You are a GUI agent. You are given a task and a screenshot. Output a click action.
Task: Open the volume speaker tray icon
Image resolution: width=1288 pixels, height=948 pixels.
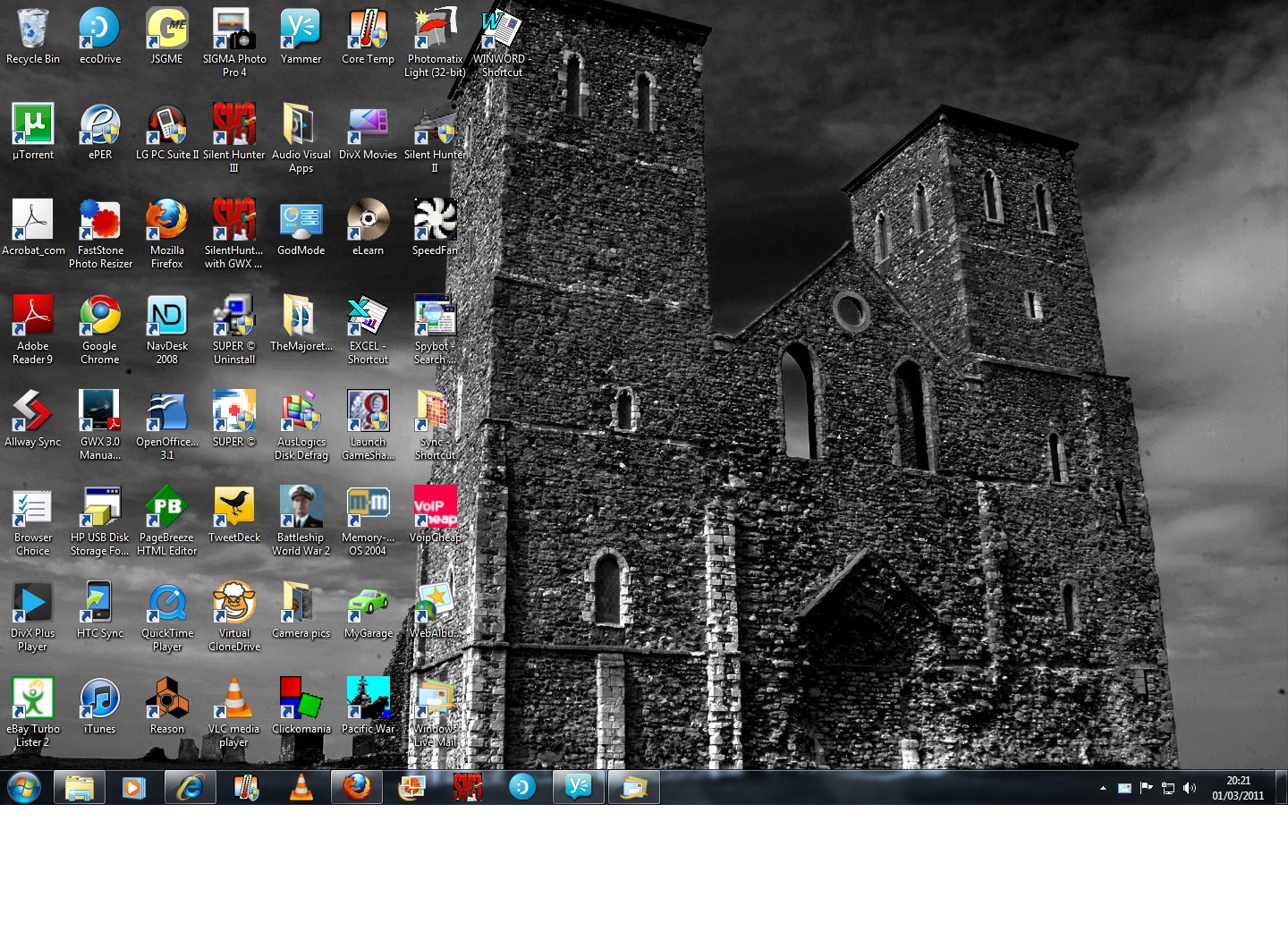coord(1190,788)
